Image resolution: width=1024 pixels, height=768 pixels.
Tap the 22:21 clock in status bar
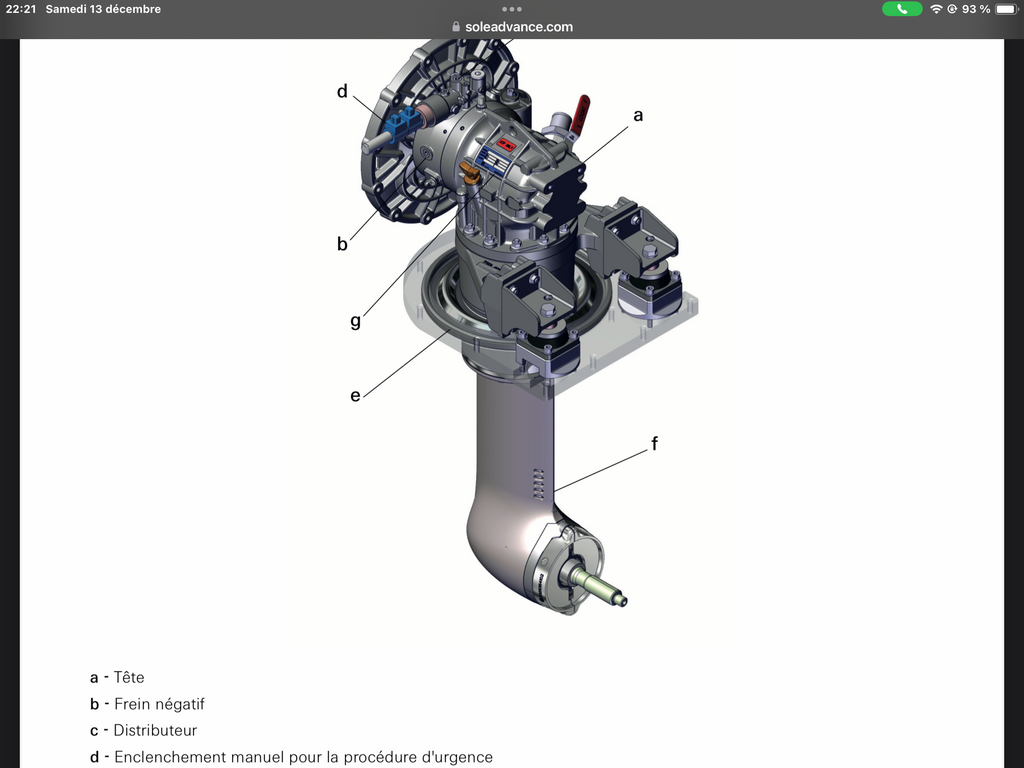coord(21,9)
